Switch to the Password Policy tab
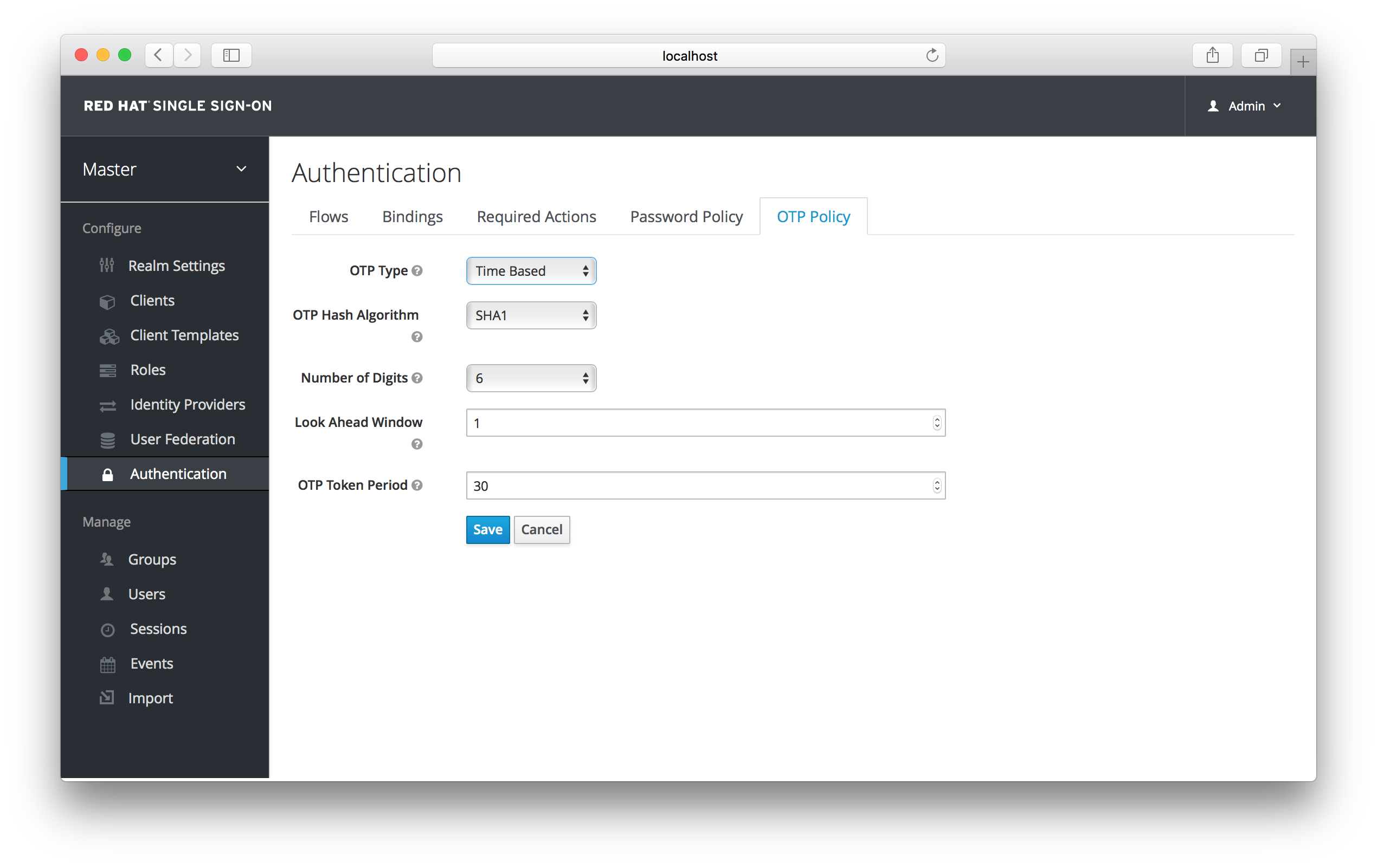This screenshot has width=1377, height=868. pos(687,216)
